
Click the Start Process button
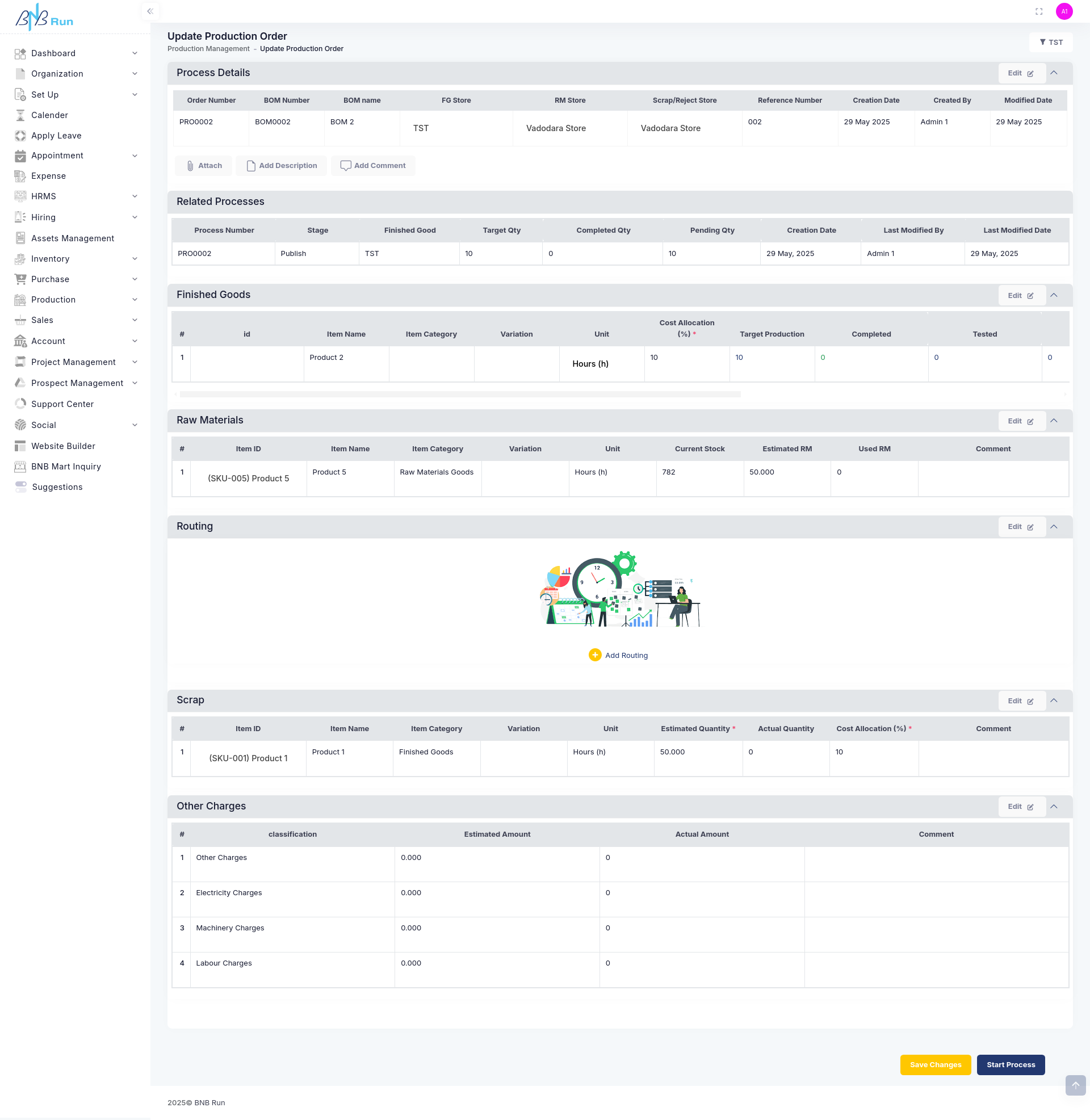coord(1011,1064)
